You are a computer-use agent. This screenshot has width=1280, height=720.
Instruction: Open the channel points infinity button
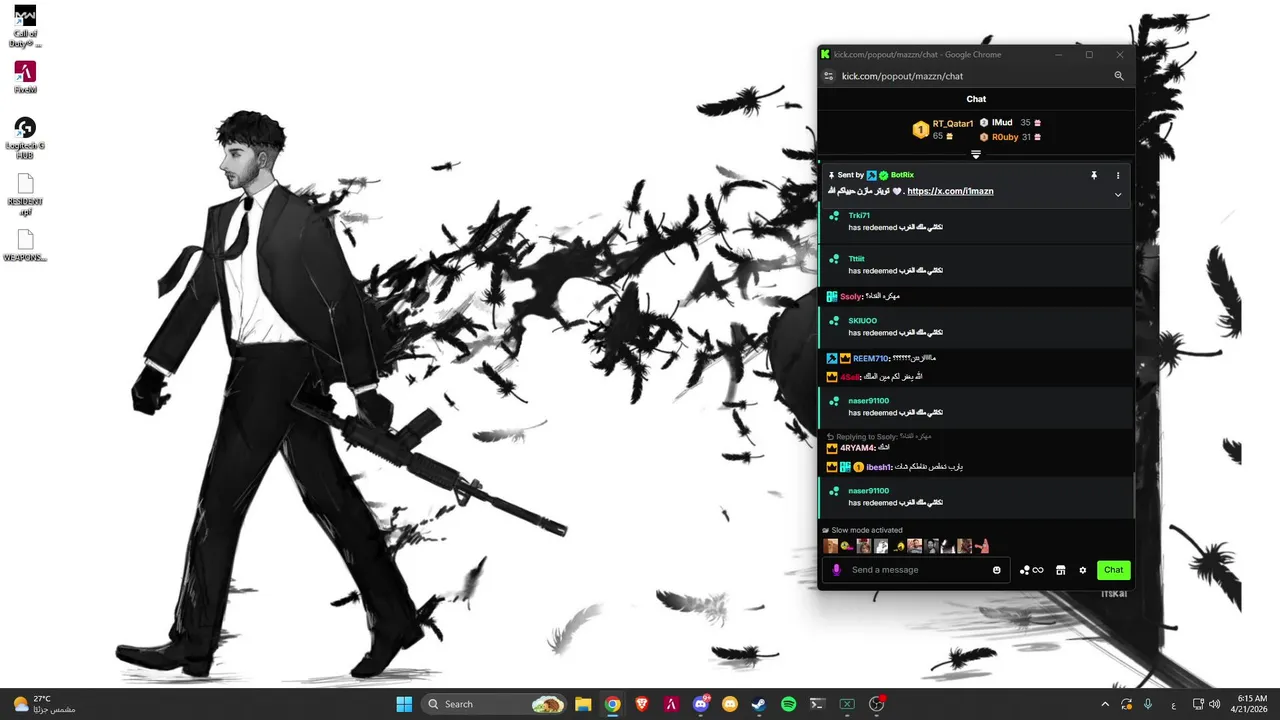[x=1031, y=570]
